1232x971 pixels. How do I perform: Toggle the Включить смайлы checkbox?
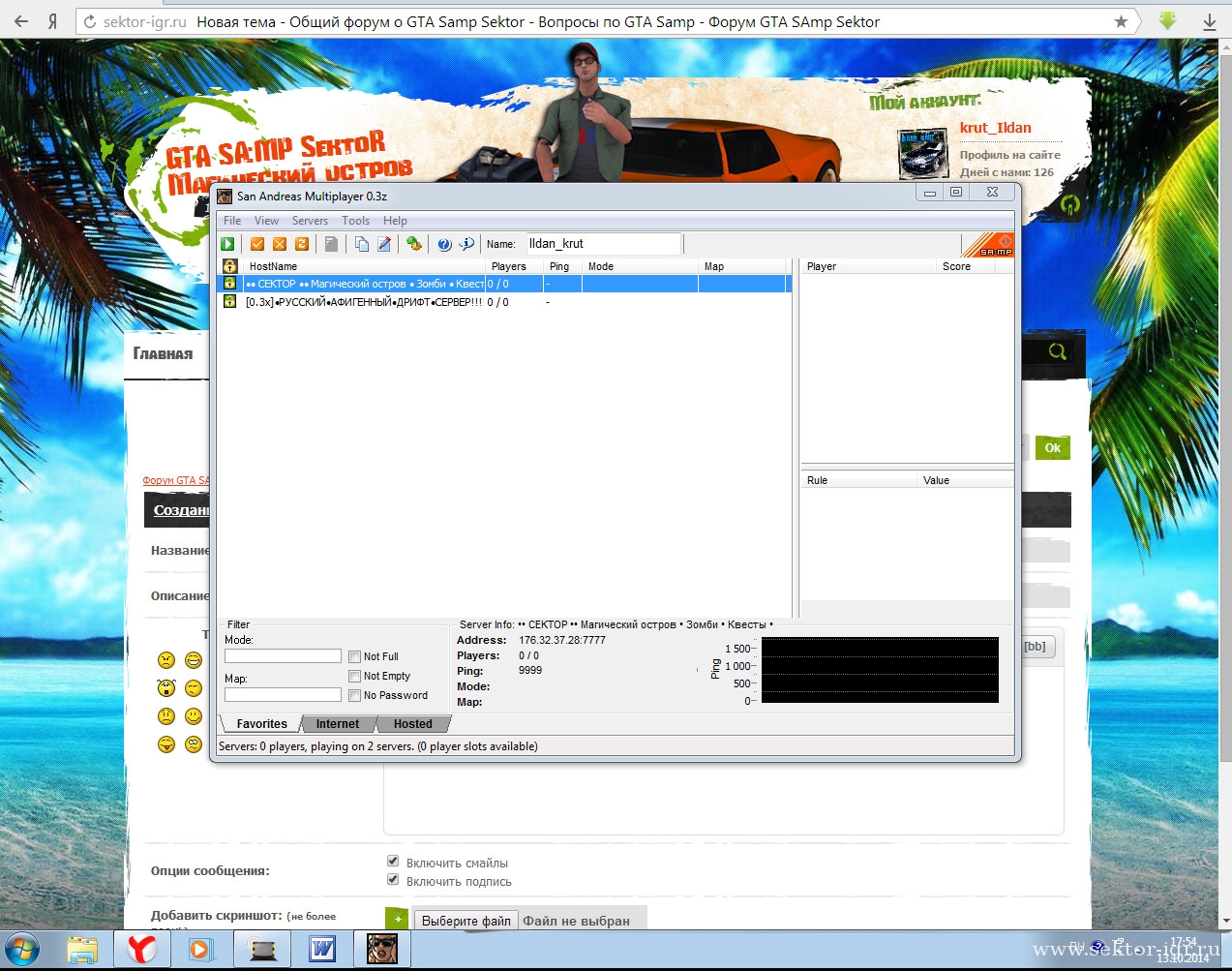pos(393,861)
